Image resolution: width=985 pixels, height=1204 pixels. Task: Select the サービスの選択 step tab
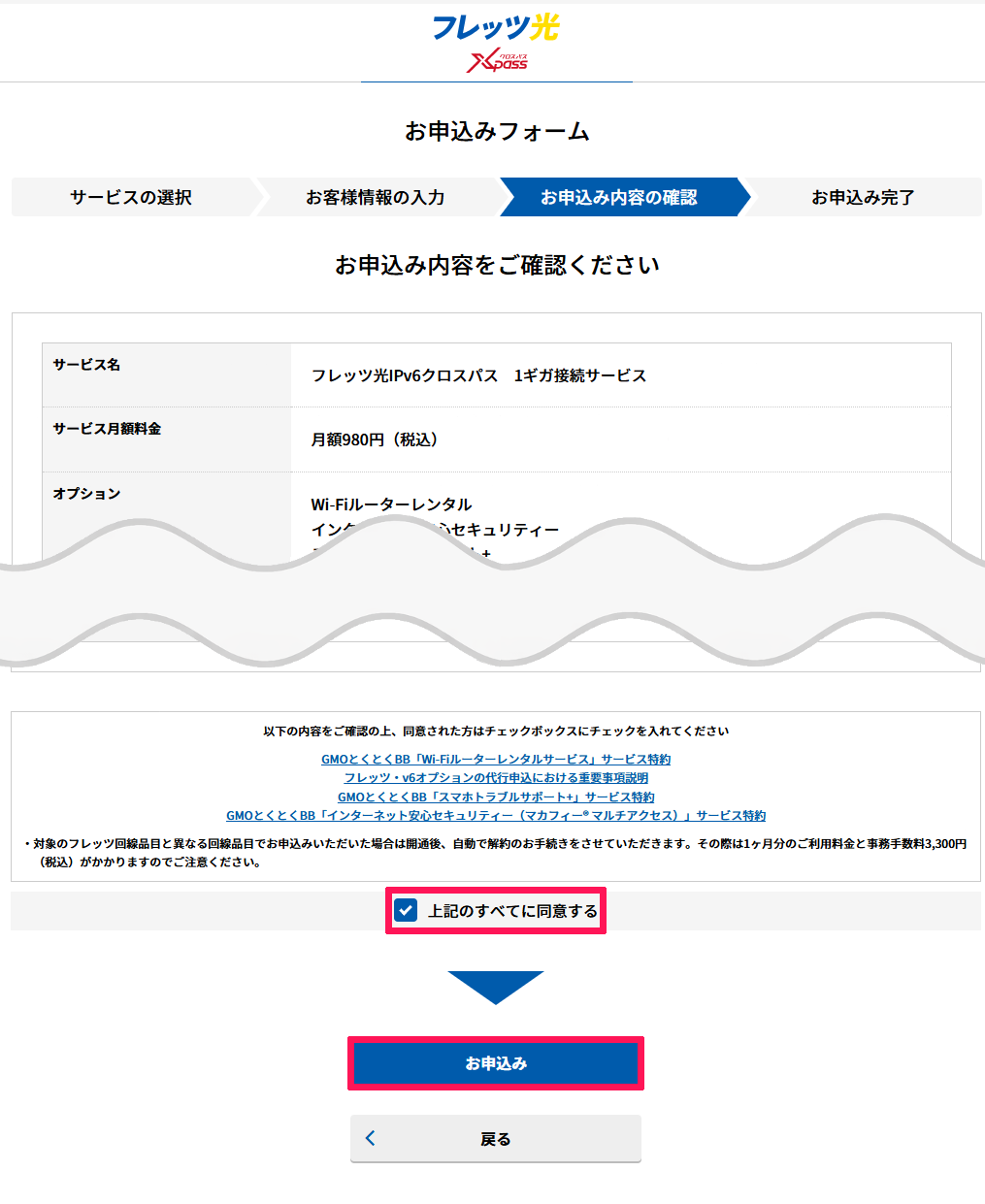tap(131, 197)
